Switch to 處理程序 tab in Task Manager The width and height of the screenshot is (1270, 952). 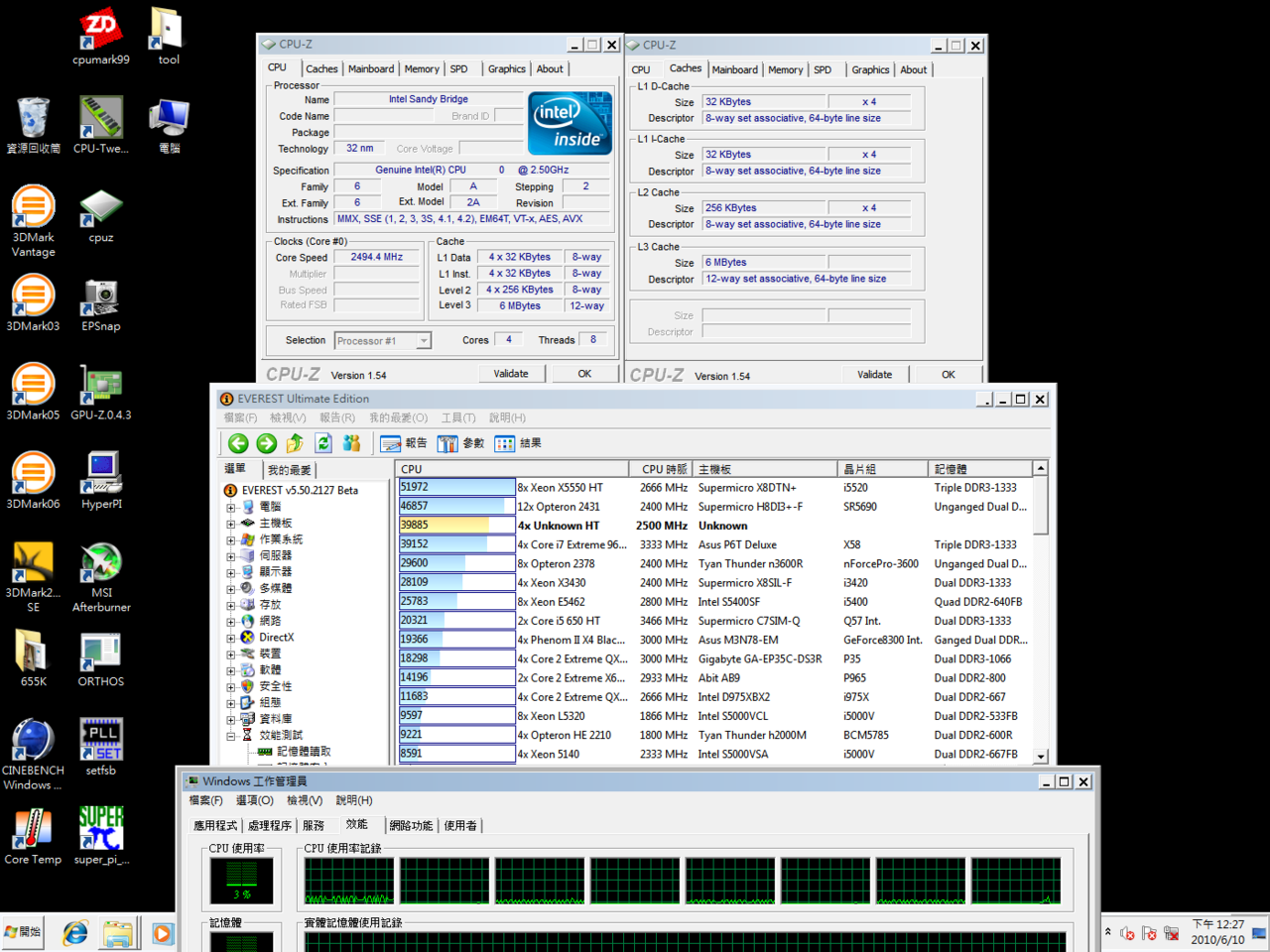pos(270,825)
